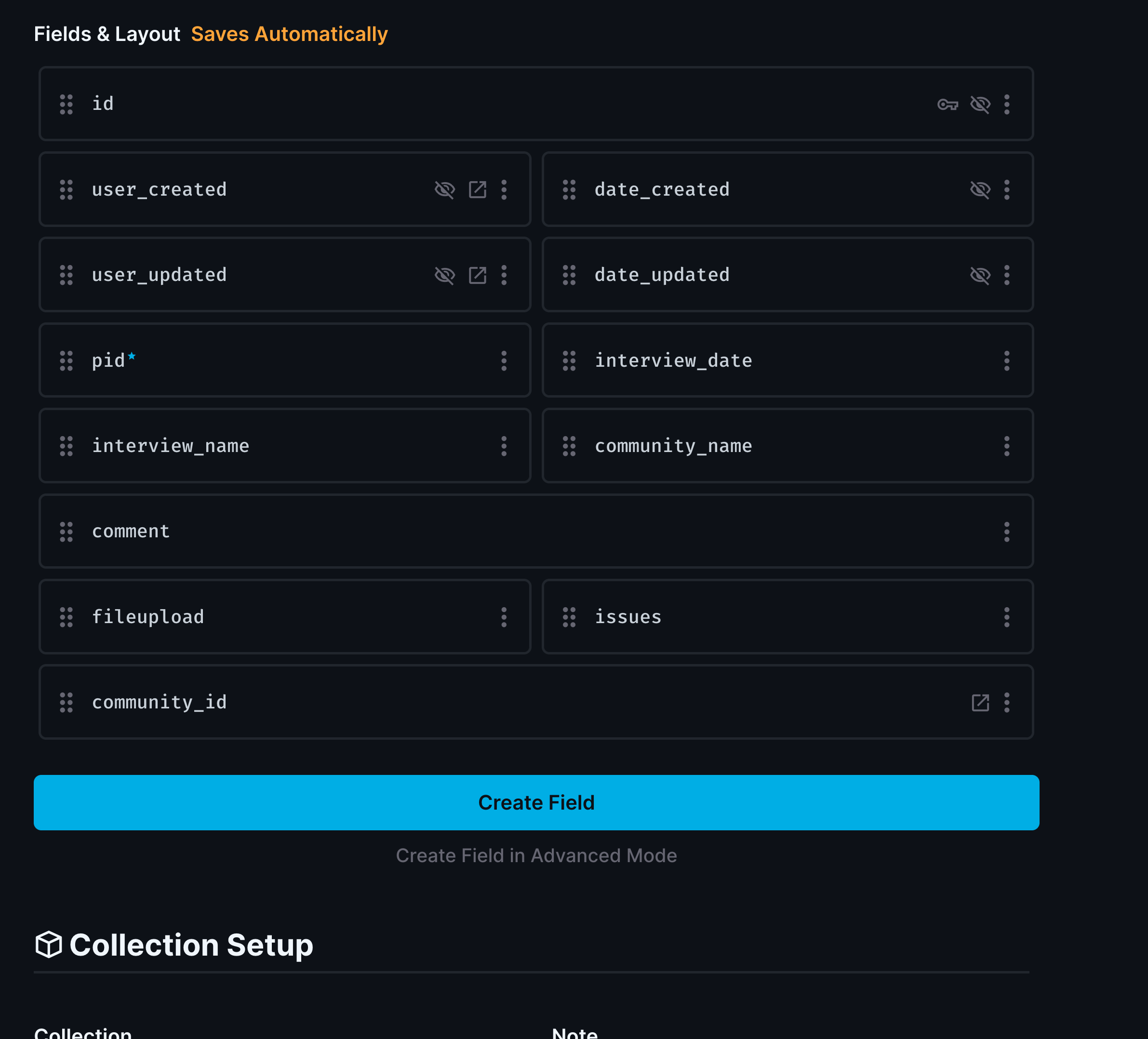This screenshot has height=1039, width=1148.
Task: Open three-dot options menu for fileupload
Action: click(x=504, y=617)
